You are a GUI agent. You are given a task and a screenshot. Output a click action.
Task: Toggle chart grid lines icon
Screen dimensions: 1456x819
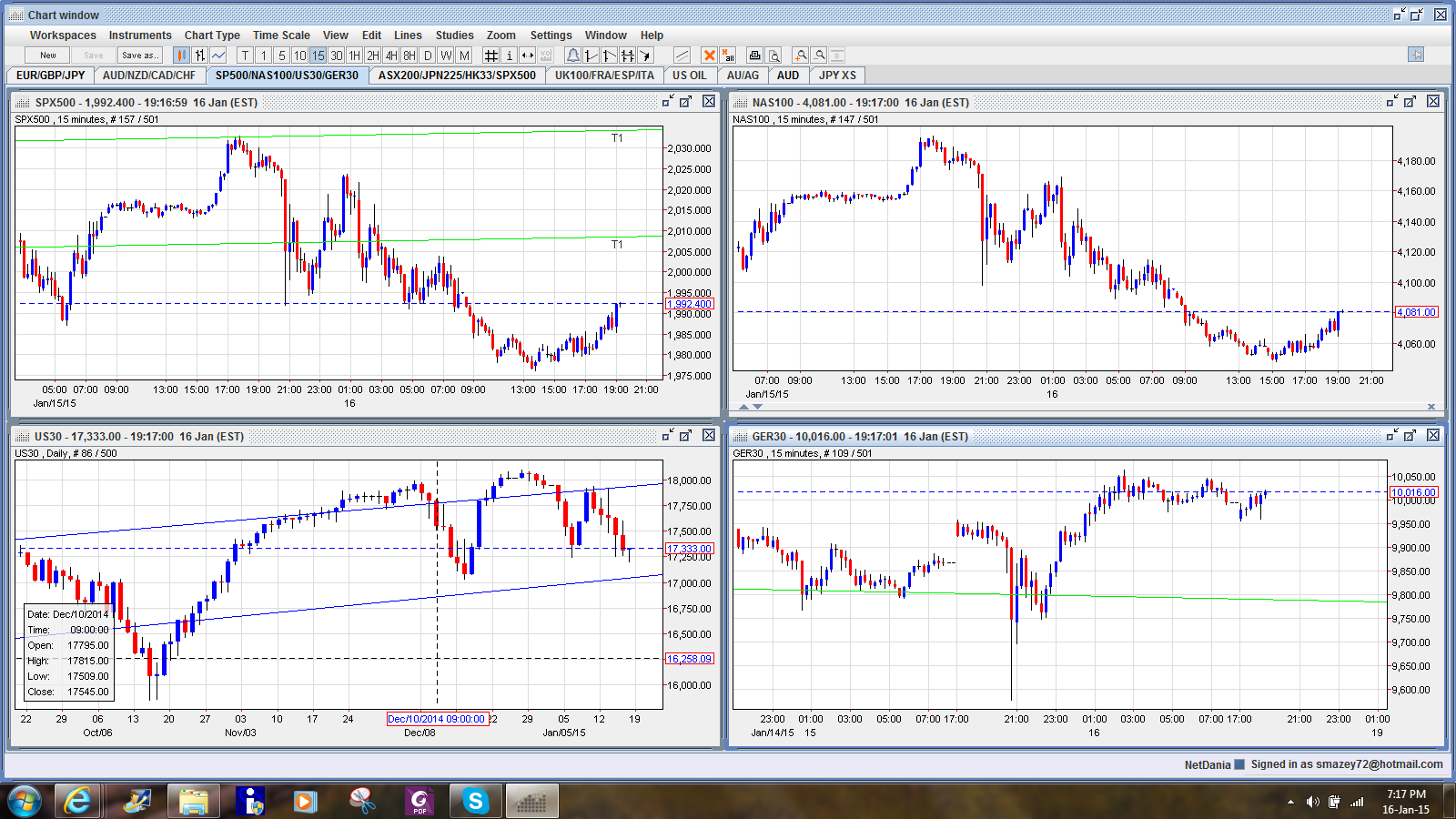click(491, 56)
